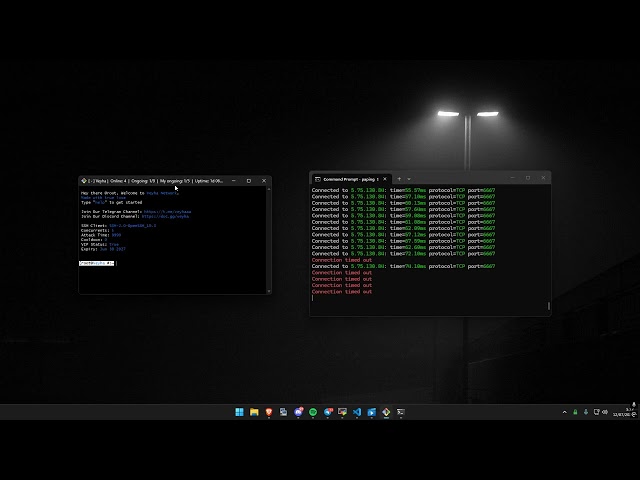Open new tab profile dropdown in Command Prompt
This screenshot has height=480, width=640.
[409, 179]
